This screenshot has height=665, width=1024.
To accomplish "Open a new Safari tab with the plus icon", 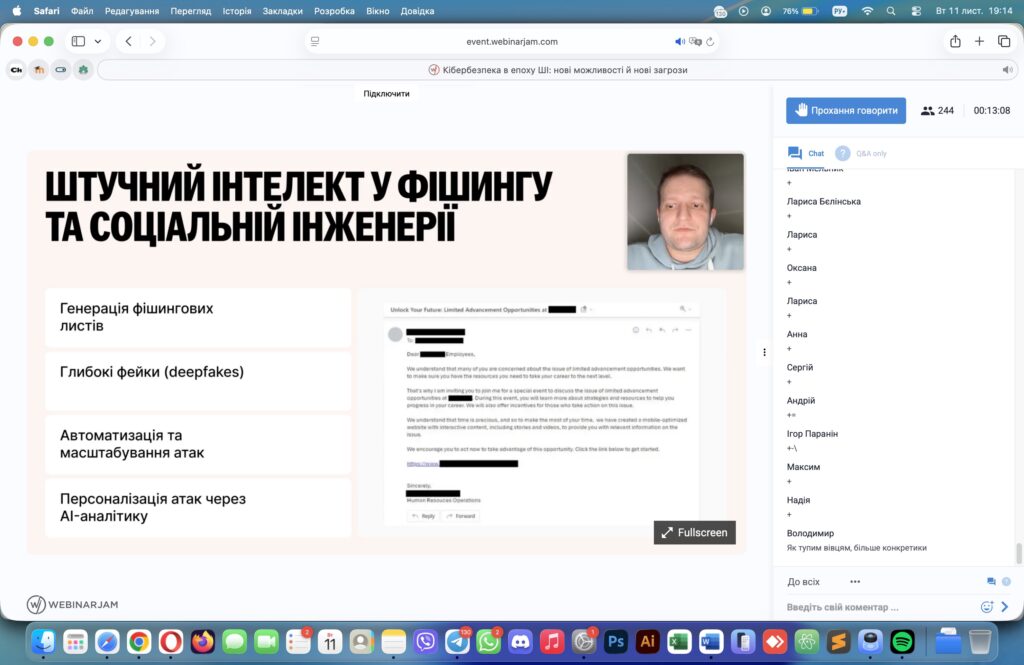I will click(x=979, y=41).
